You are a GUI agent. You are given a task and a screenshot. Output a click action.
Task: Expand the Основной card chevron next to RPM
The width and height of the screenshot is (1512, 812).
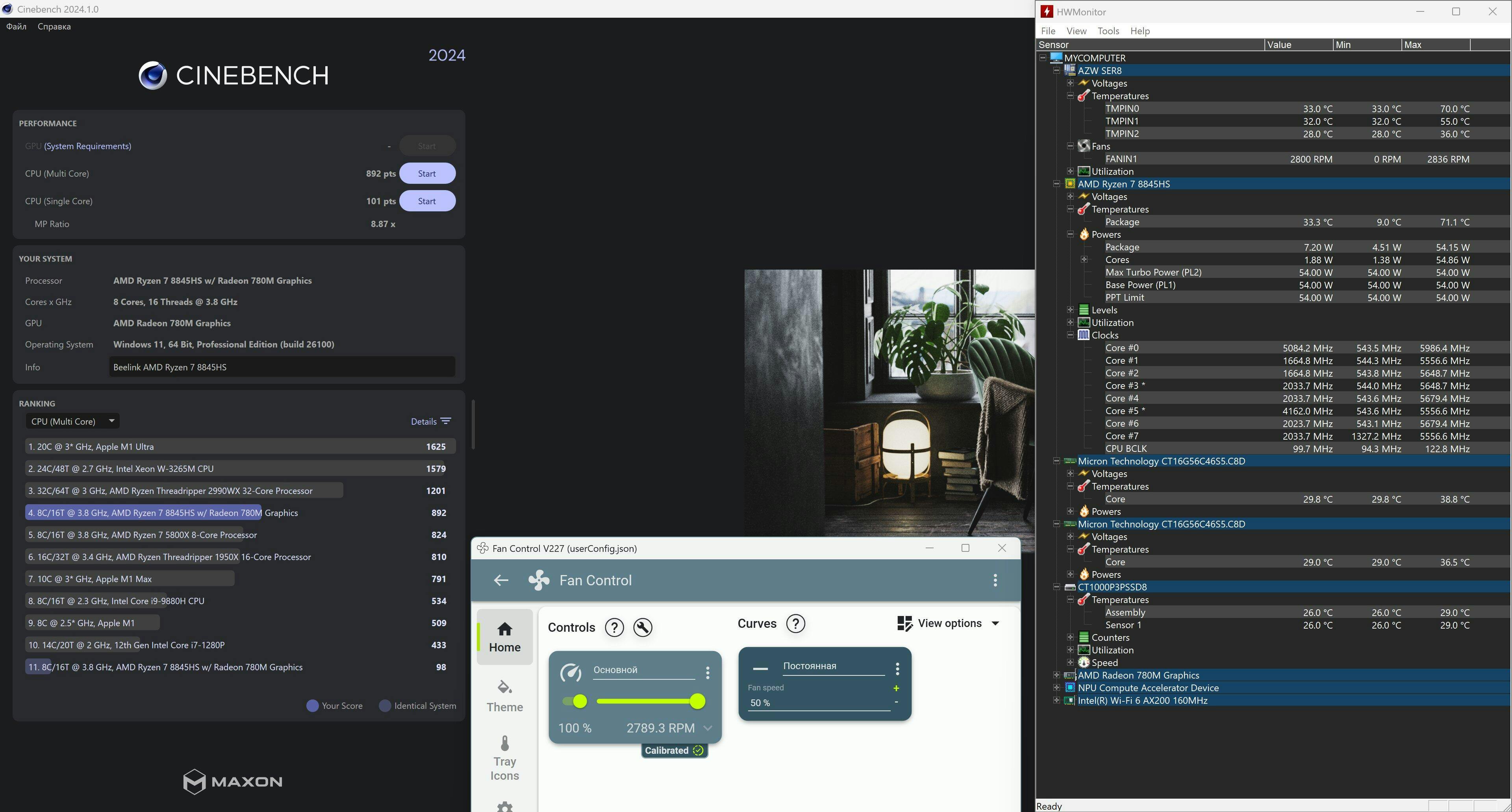tap(707, 728)
